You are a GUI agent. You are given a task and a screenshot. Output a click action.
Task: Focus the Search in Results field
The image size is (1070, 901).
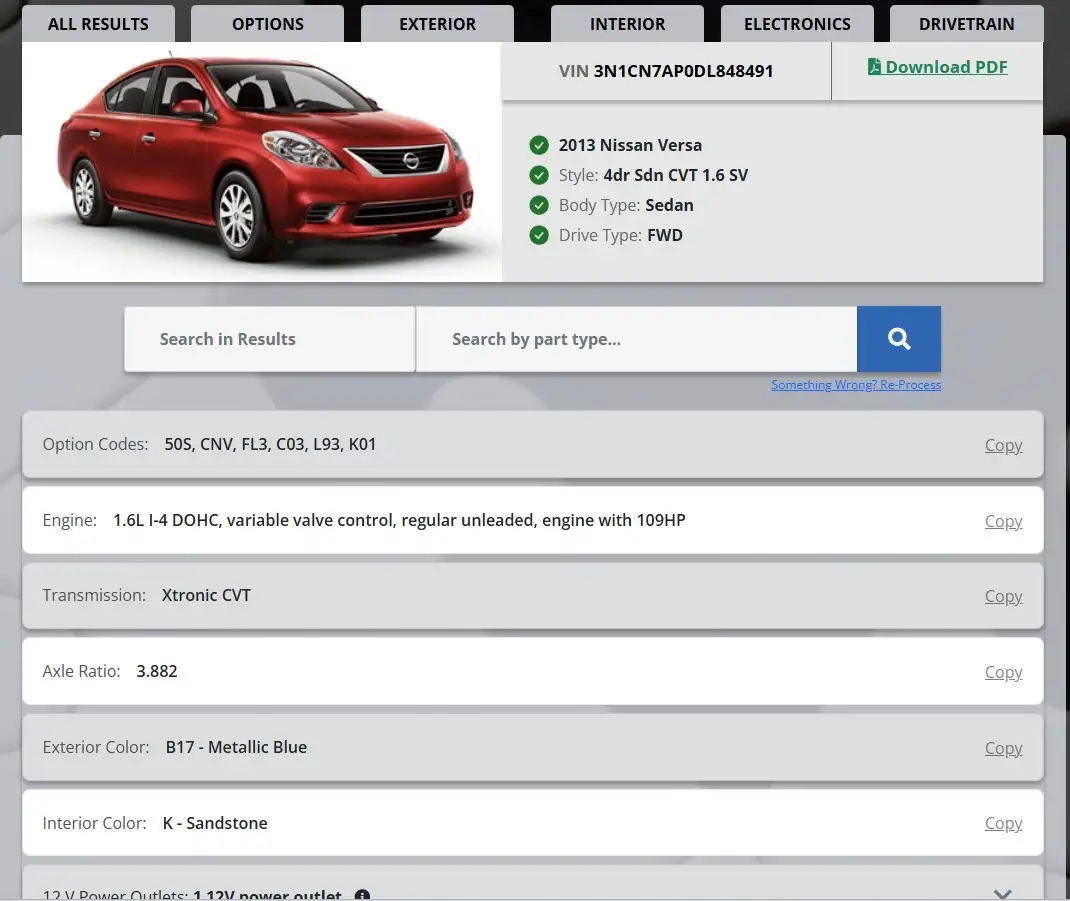point(270,339)
